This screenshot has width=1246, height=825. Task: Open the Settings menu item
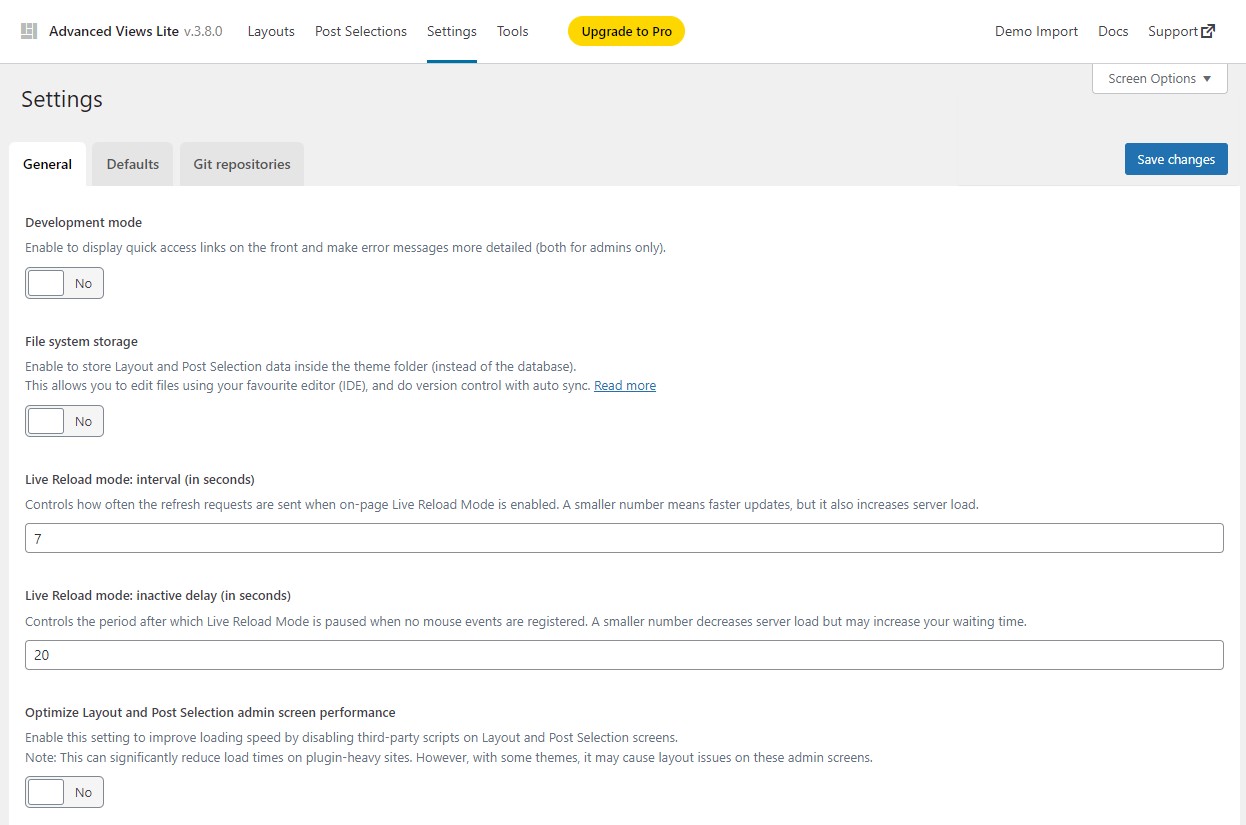(451, 31)
